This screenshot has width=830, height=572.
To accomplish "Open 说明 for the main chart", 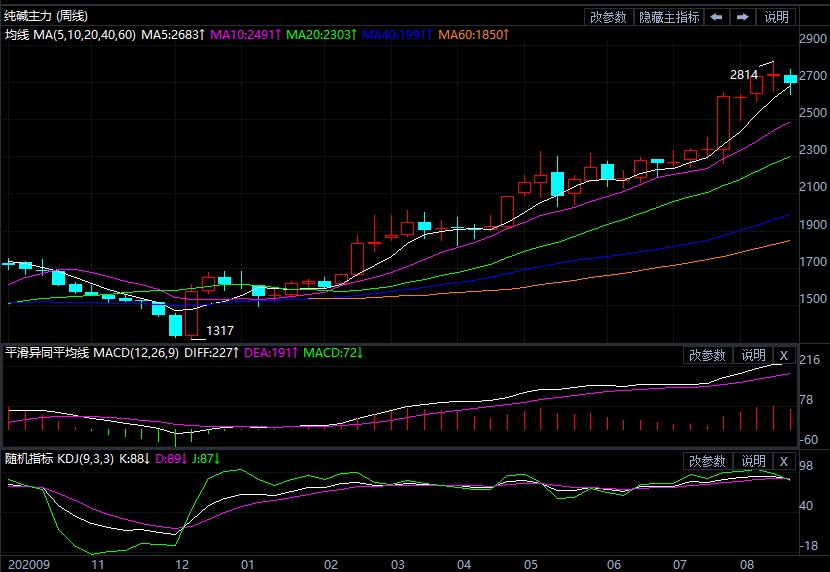I will click(777, 17).
